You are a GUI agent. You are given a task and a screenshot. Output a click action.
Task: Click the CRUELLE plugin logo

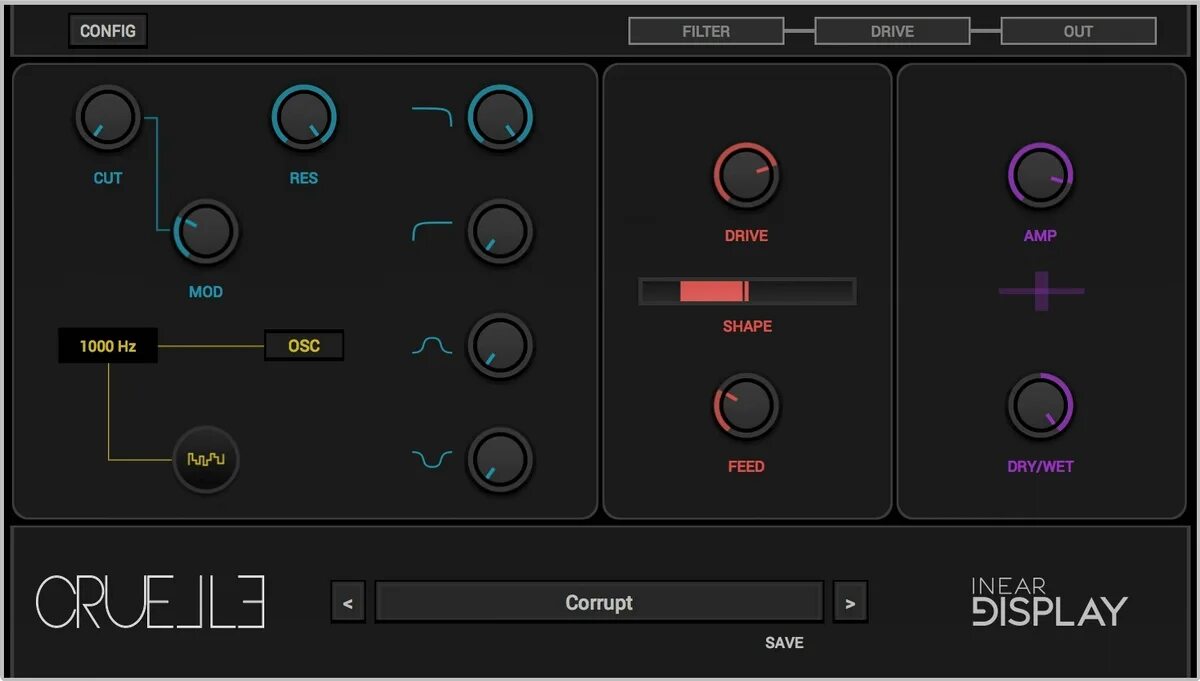[151, 602]
